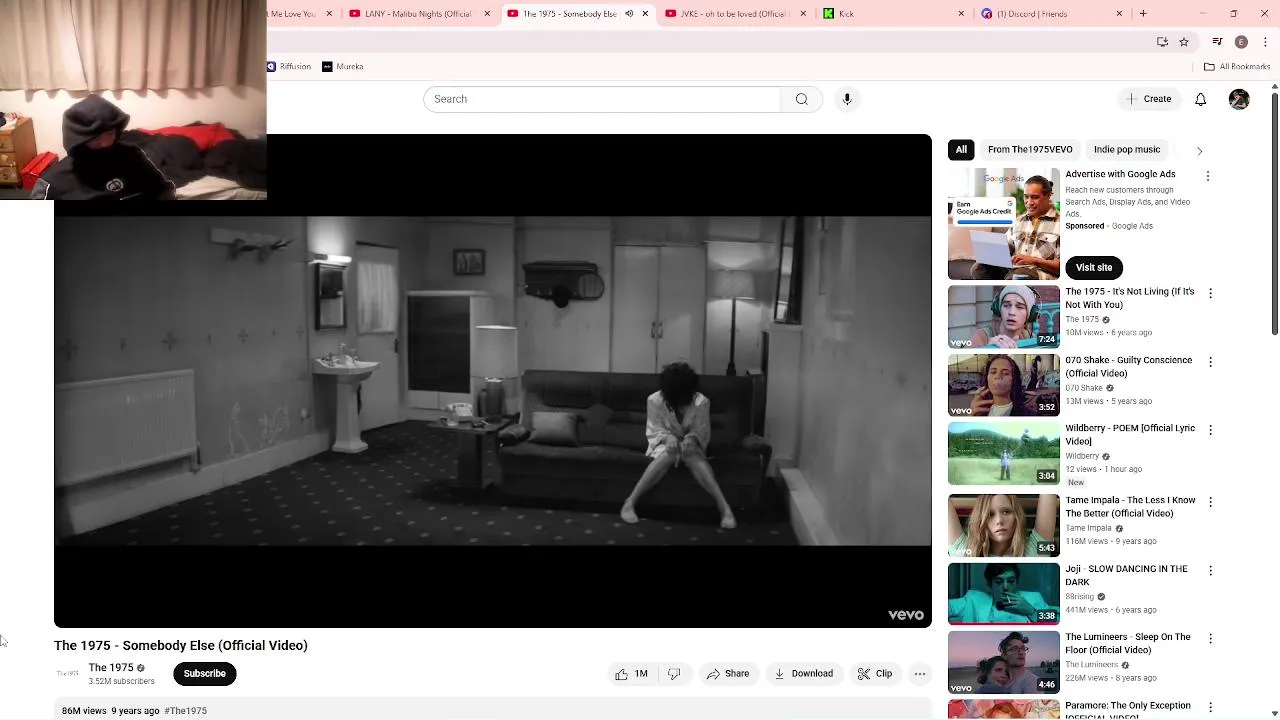Open Tame Impala Less I Know thumbnail

click(1003, 525)
